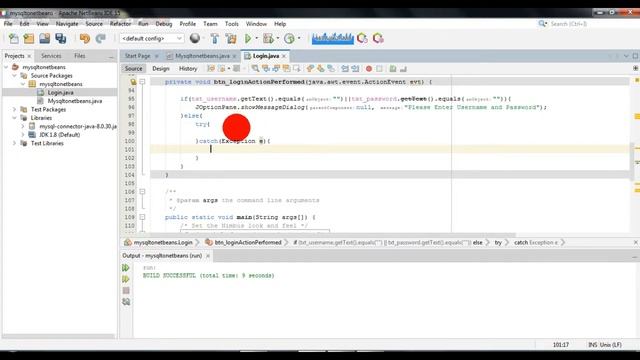640x360 pixels.
Task: Click the Clean and Build Project icon
Action: tap(231, 39)
